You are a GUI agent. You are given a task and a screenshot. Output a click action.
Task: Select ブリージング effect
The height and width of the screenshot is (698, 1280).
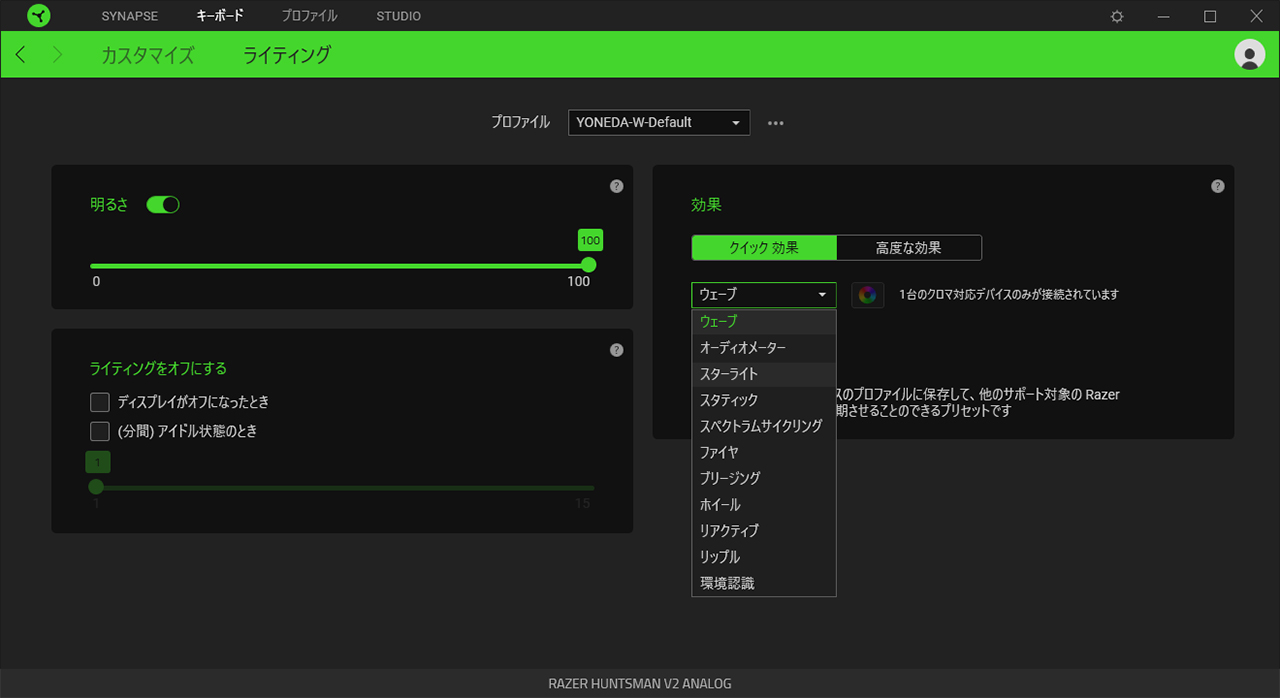tap(764, 479)
